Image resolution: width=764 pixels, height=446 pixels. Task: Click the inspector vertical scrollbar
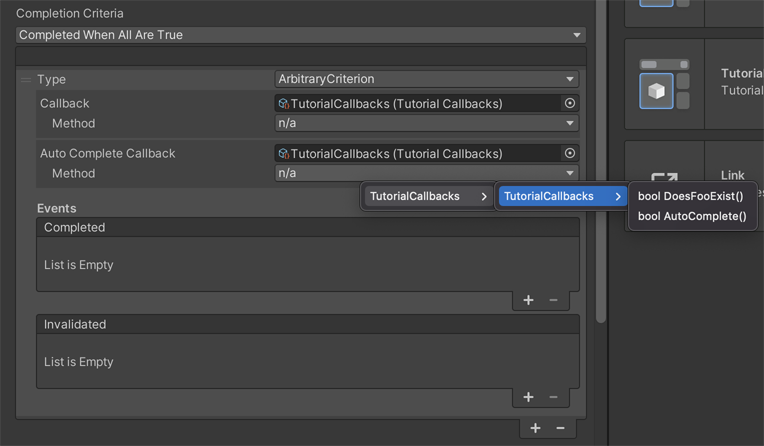600,160
